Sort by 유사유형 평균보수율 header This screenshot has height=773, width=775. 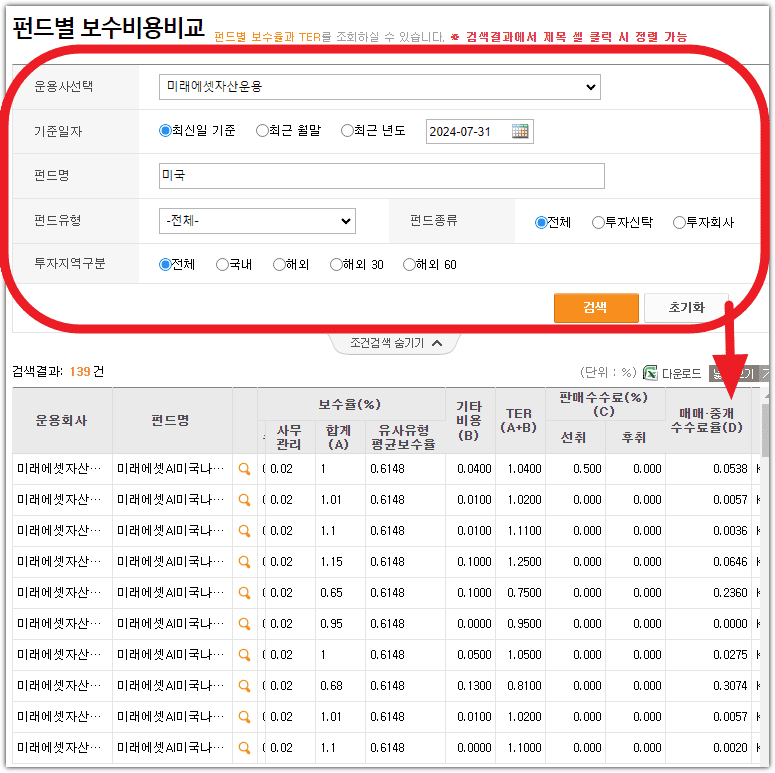pos(404,437)
